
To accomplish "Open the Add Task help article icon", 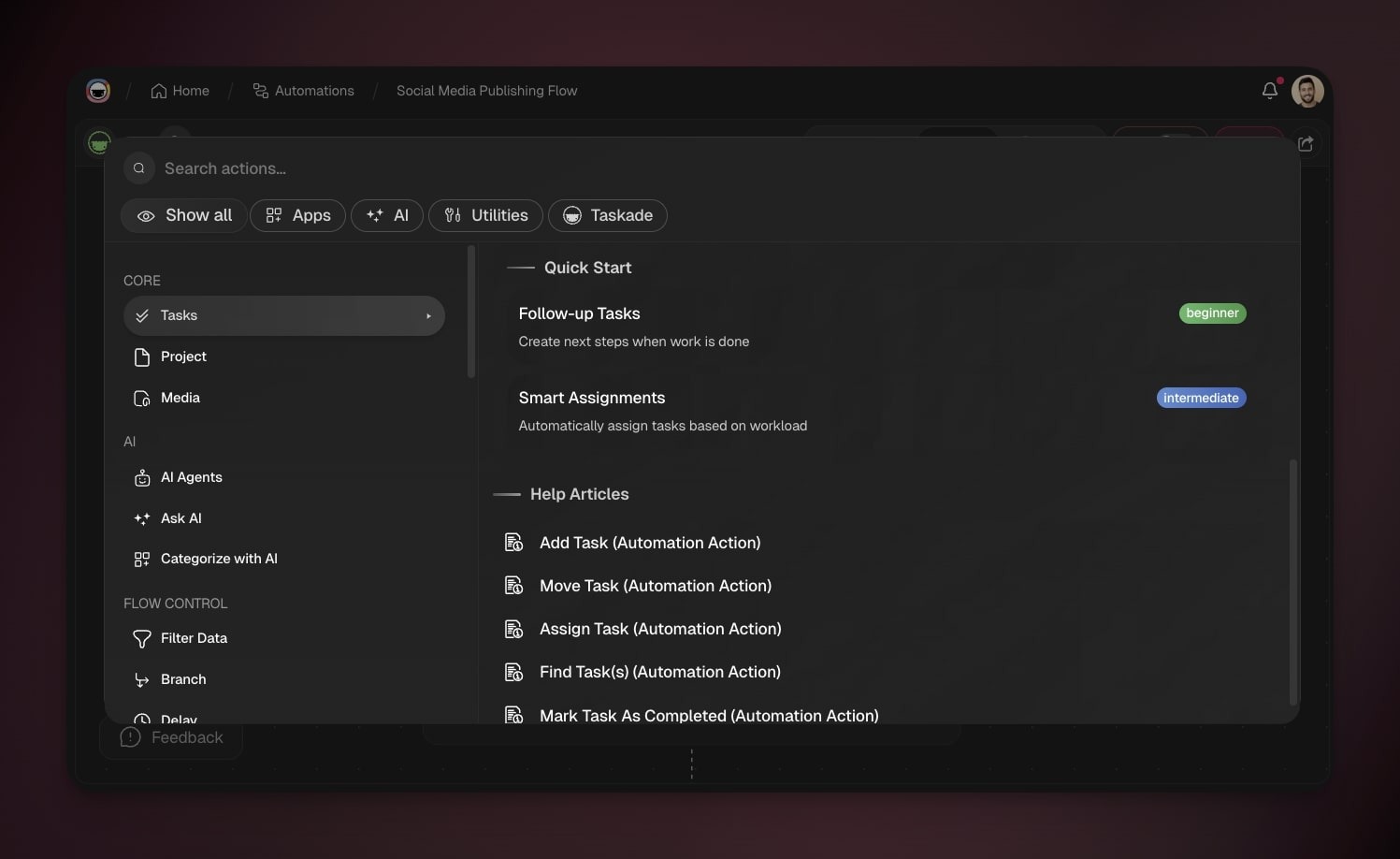I will (x=513, y=543).
